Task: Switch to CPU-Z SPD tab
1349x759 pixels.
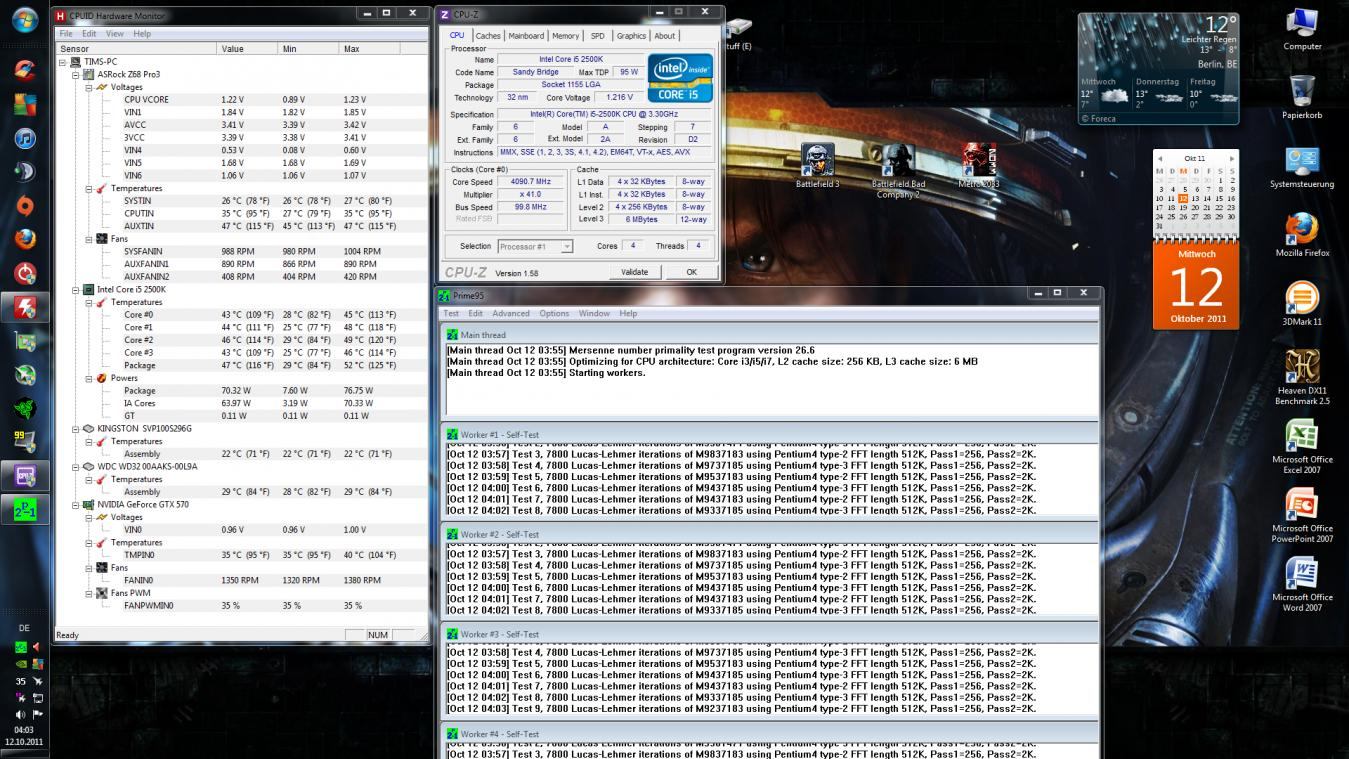Action: pos(597,36)
